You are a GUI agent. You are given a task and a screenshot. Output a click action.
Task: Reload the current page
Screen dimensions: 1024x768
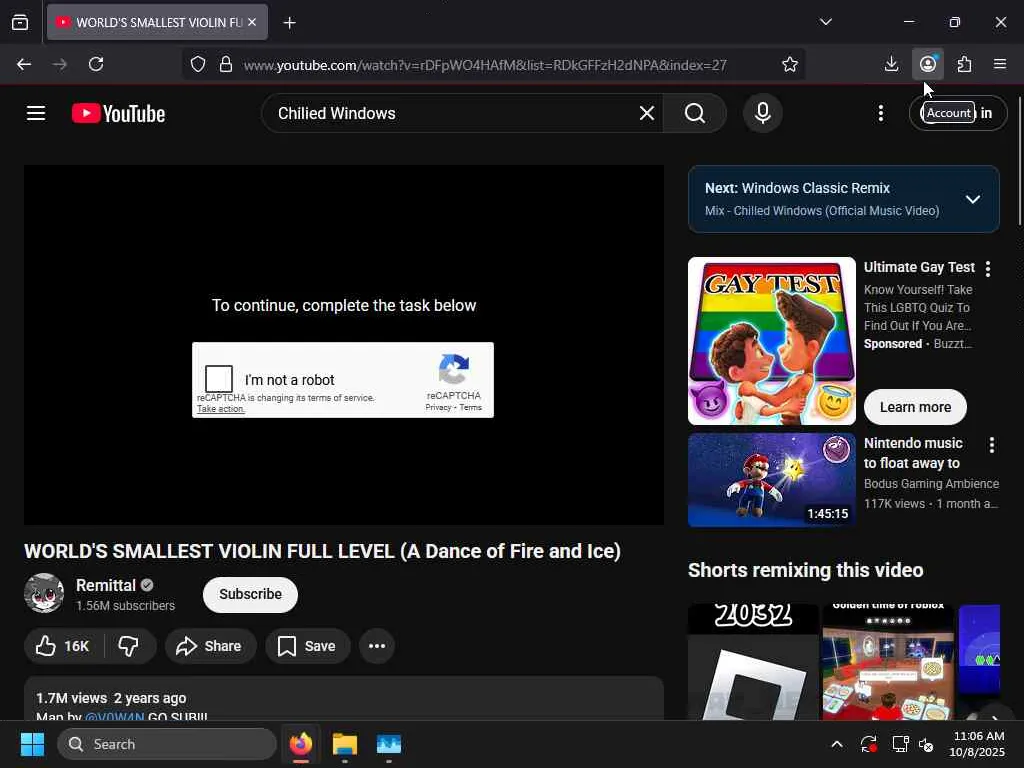pyautogui.click(x=96, y=64)
